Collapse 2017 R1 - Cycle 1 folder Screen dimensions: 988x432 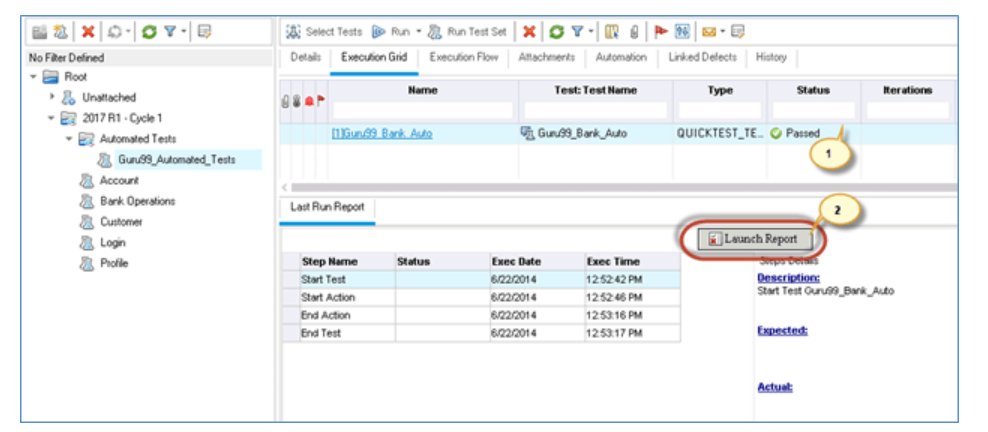(51, 118)
